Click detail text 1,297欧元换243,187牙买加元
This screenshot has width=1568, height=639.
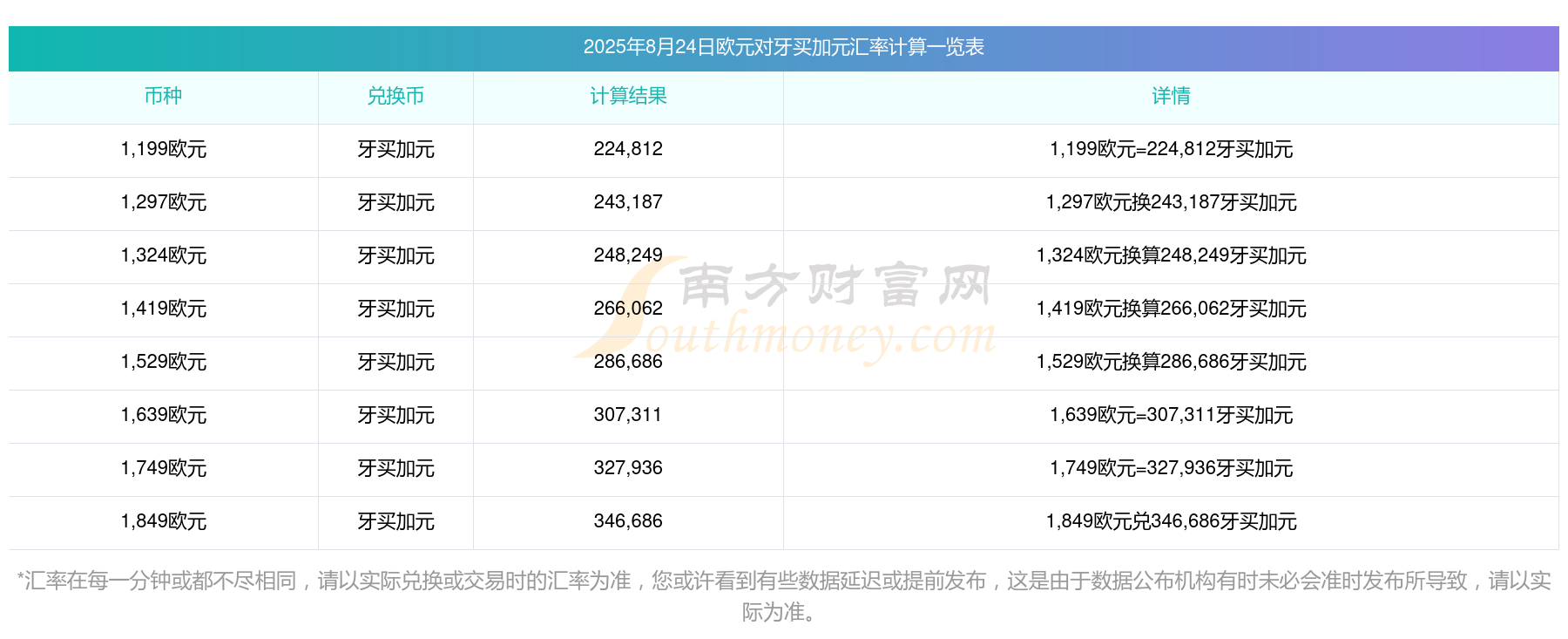(1171, 202)
